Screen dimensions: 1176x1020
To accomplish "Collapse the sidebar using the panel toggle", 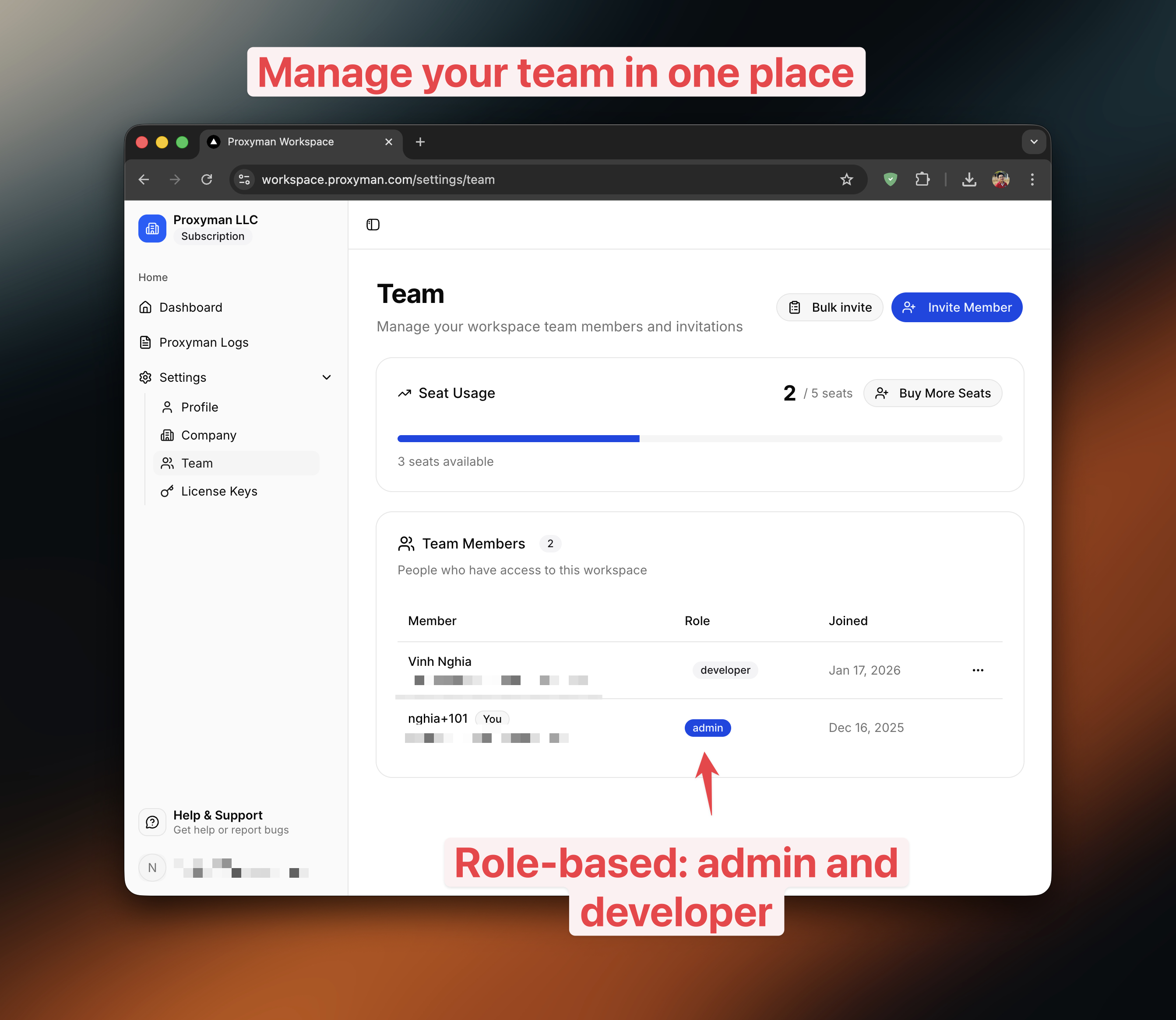I will pos(373,224).
